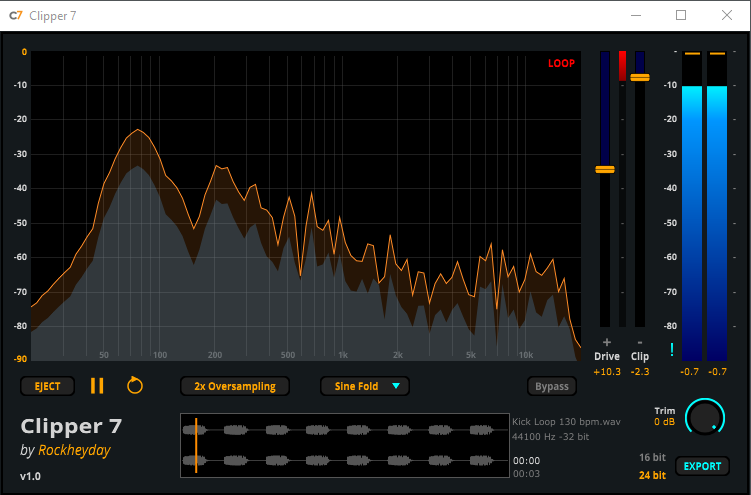751x495 pixels.
Task: Click the cyan exclamation warning icon
Action: click(x=672, y=350)
